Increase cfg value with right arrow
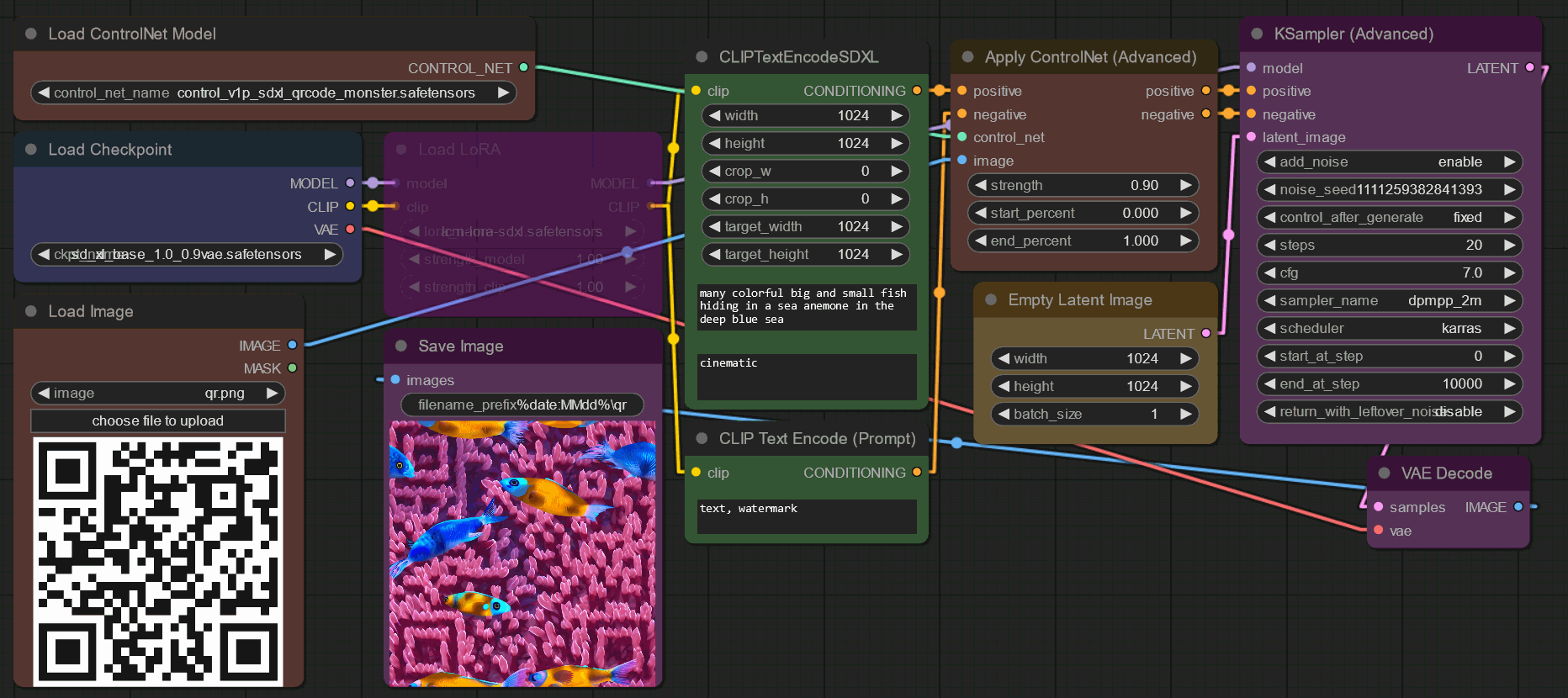 click(x=1509, y=272)
